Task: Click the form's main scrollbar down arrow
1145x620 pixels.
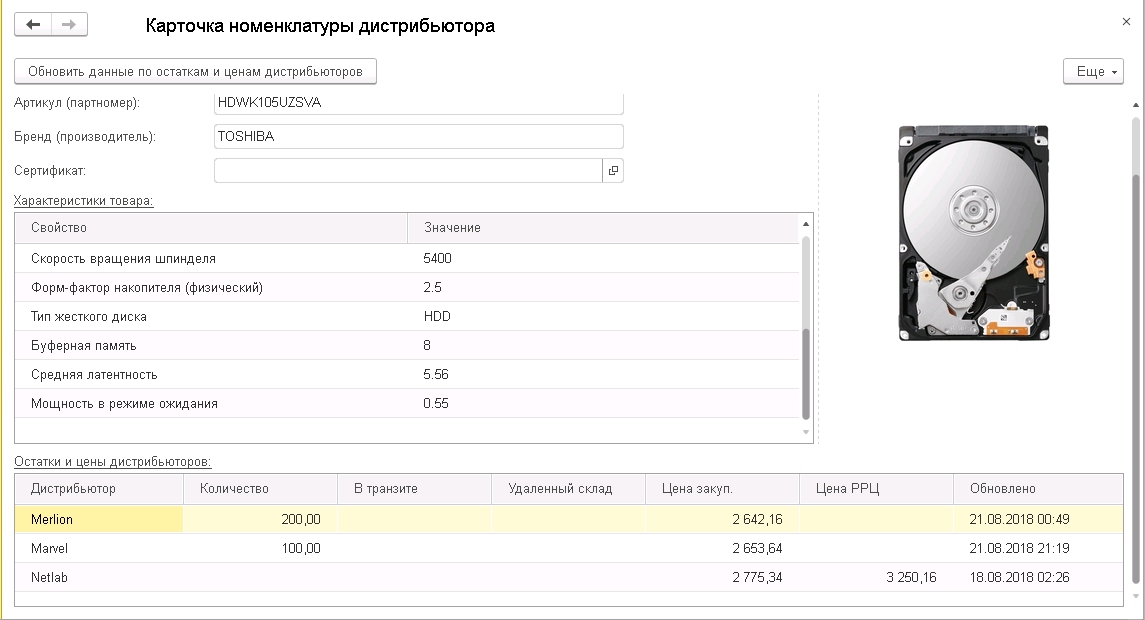Action: point(1134,598)
